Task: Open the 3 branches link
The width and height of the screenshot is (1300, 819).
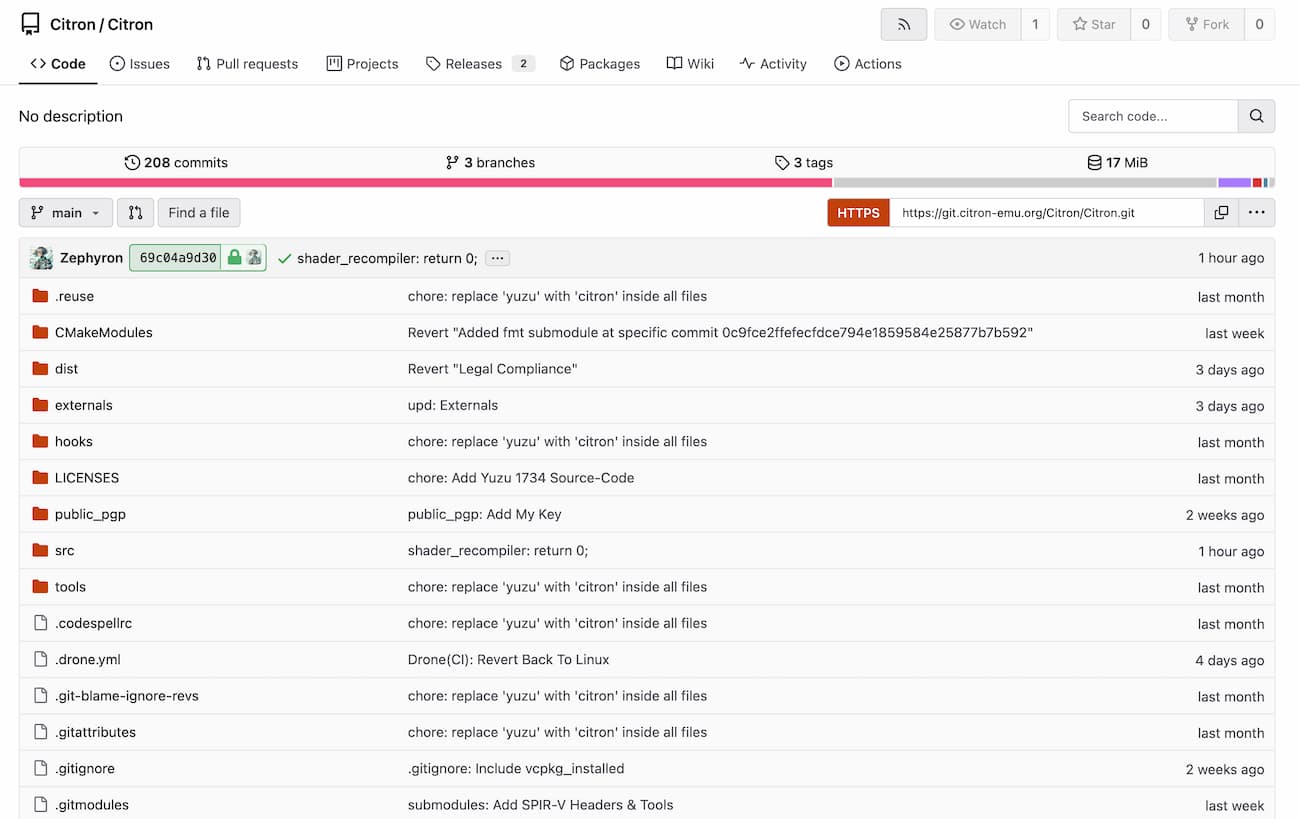Action: pyautogui.click(x=490, y=162)
